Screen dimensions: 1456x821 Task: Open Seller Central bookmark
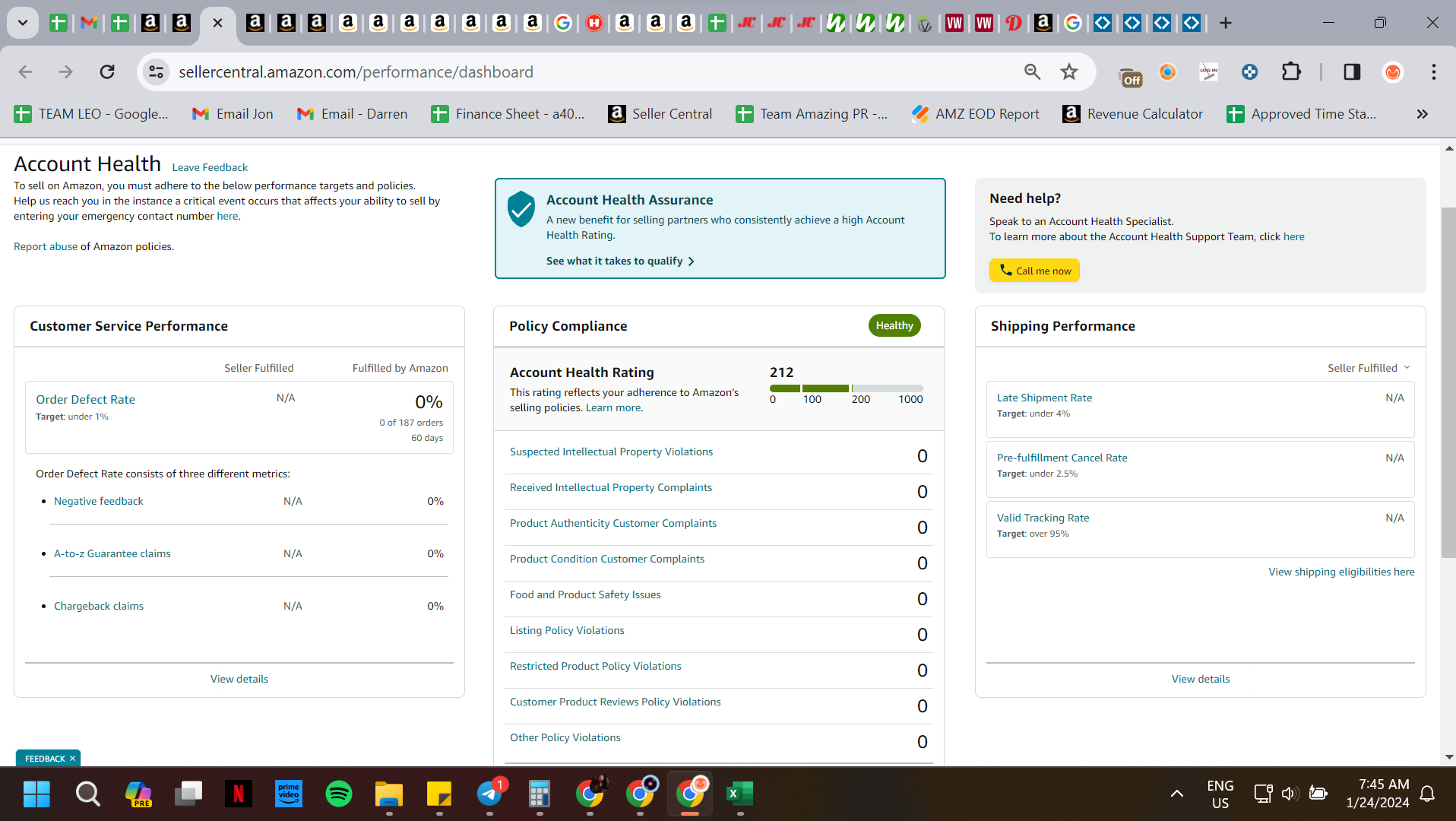[x=660, y=114]
